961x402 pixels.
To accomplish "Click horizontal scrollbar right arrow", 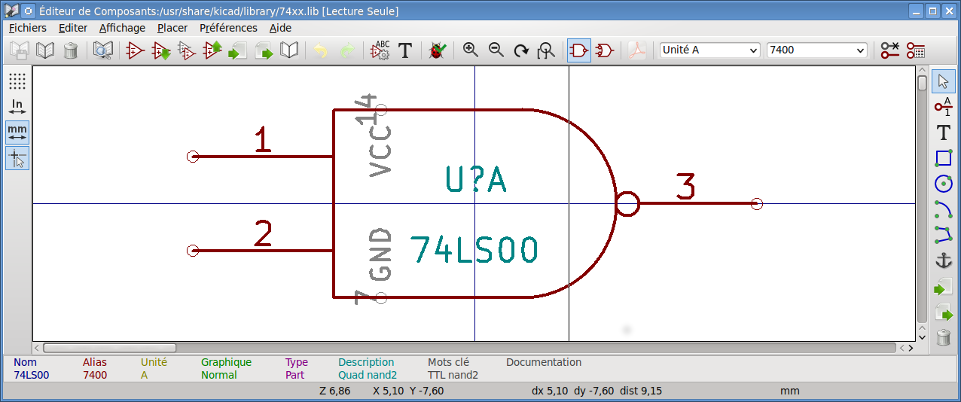I will coord(912,348).
